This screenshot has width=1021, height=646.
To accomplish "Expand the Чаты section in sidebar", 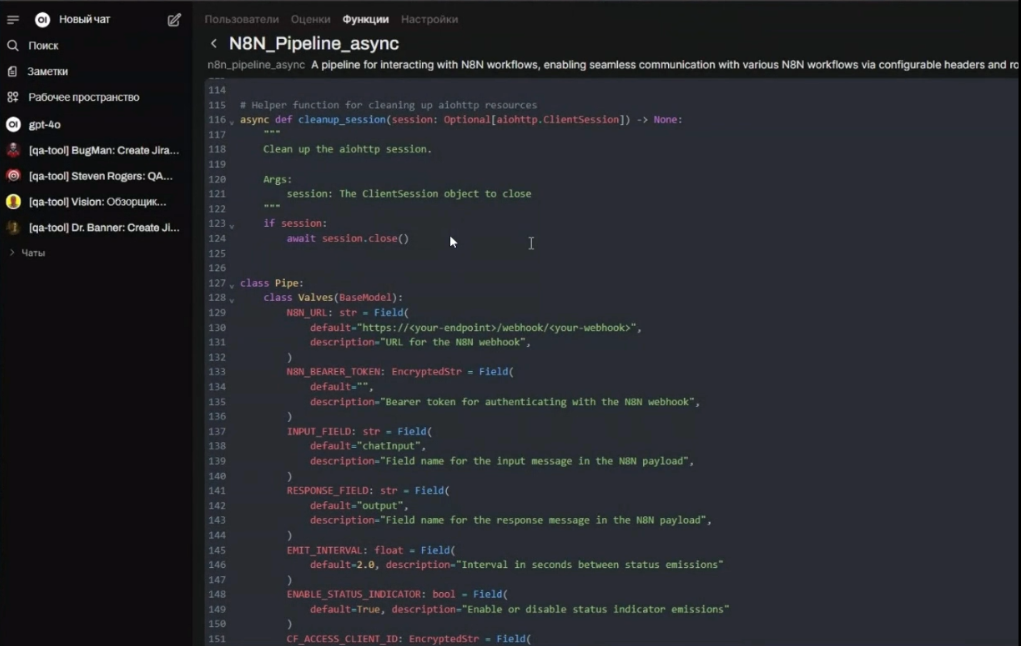I will tap(32, 254).
